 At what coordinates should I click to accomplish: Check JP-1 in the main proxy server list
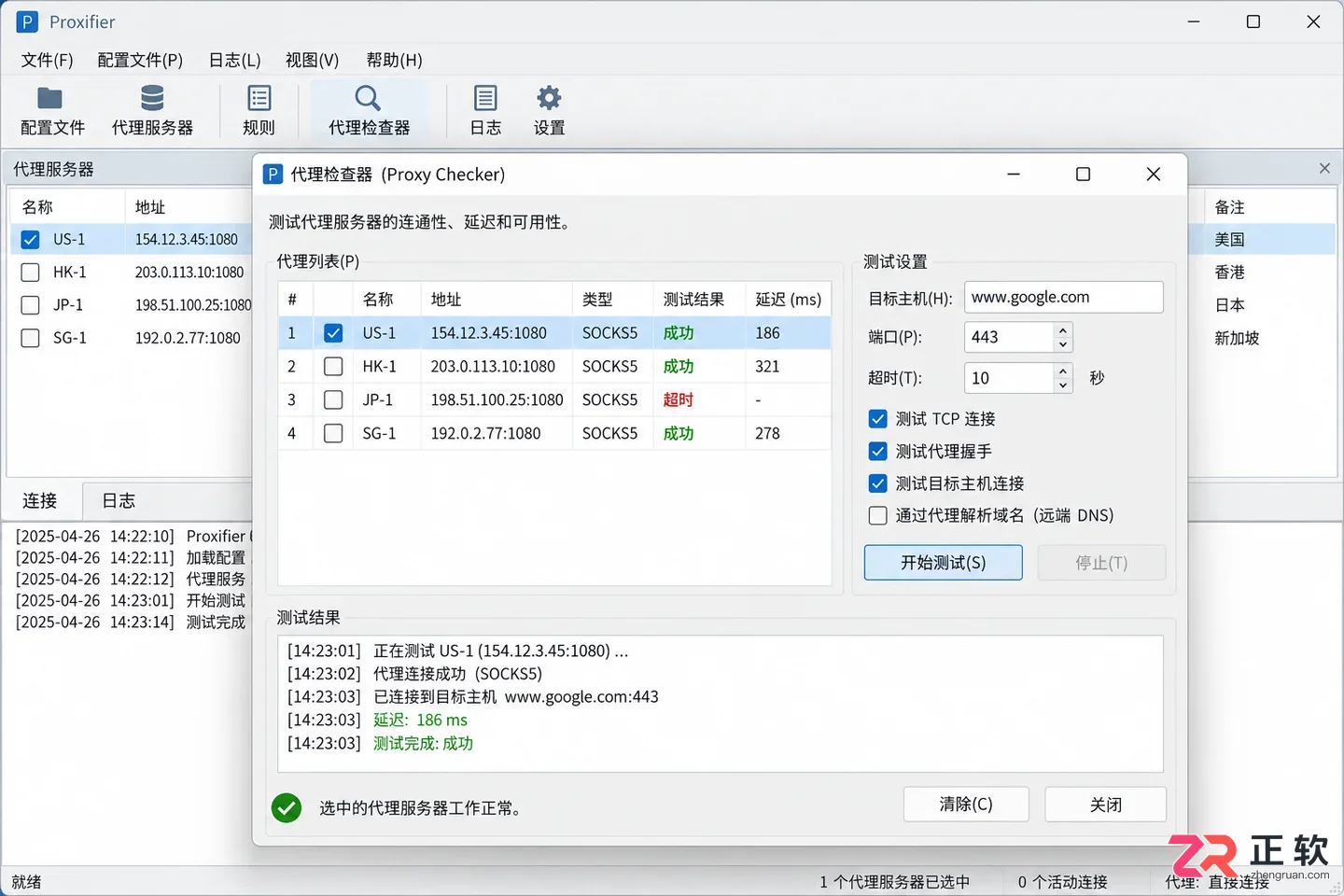click(x=31, y=305)
